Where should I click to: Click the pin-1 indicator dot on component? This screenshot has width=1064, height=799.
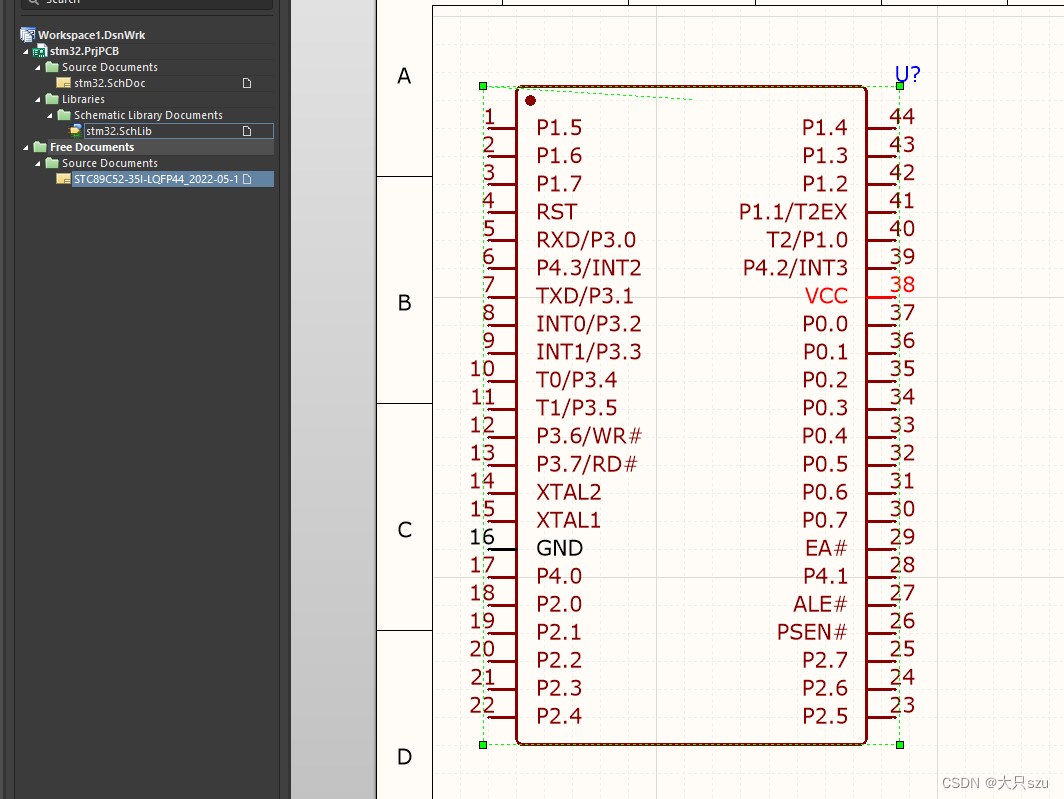531,100
